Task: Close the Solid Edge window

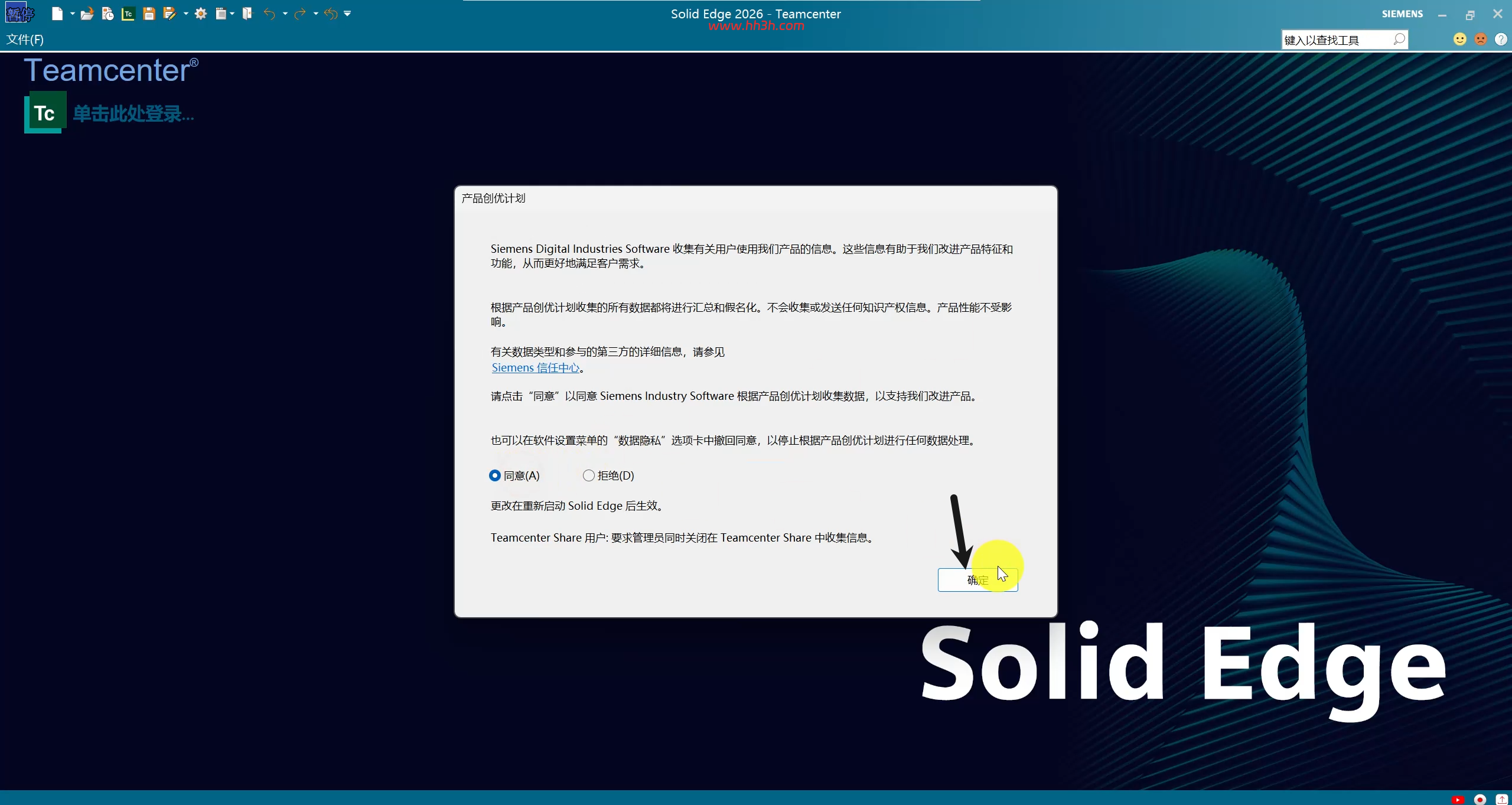Action: click(1498, 14)
